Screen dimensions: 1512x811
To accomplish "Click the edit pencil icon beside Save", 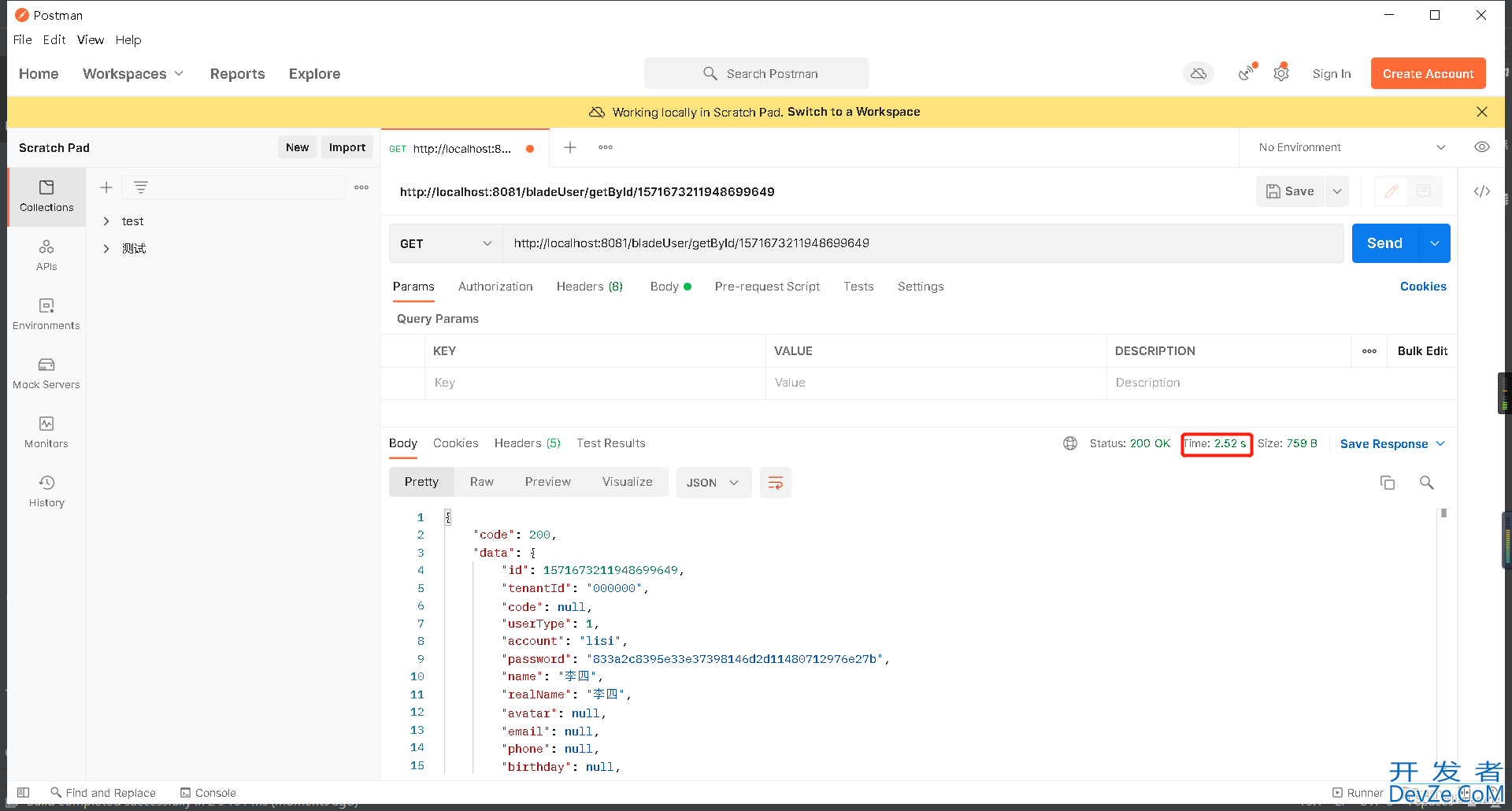I will 1392,191.
